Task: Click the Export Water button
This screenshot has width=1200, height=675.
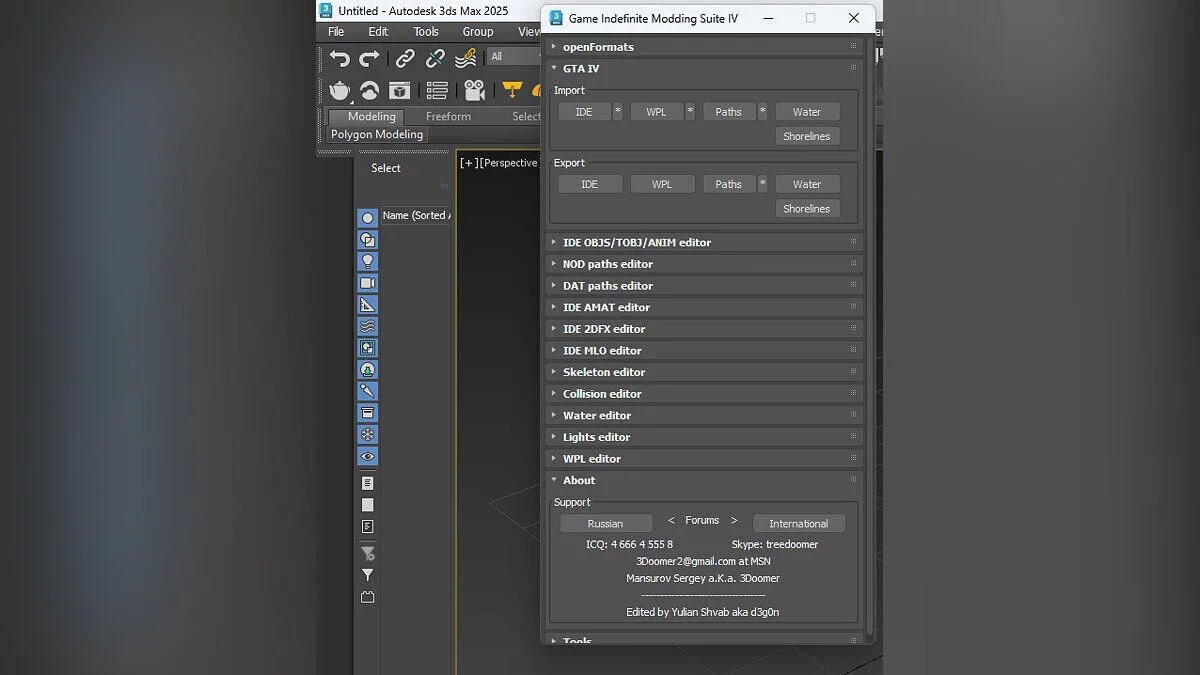Action: point(807,184)
